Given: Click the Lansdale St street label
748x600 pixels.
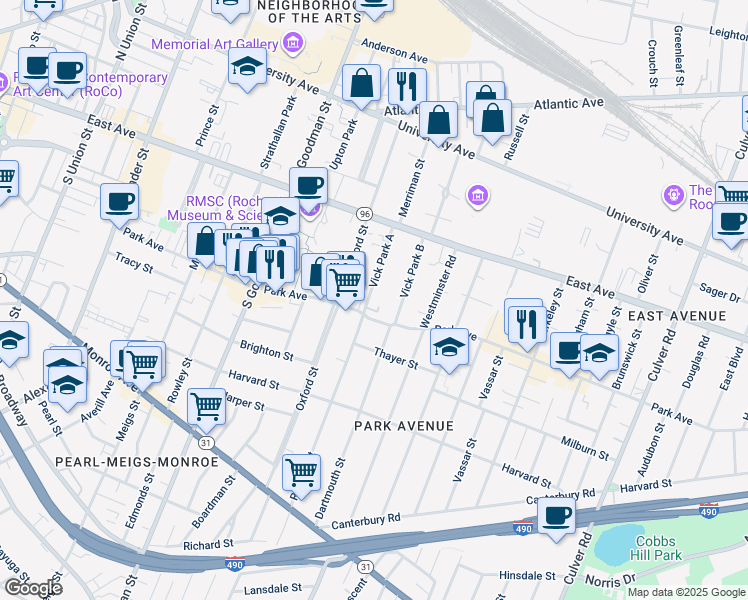Looking at the screenshot, I should point(273,589).
